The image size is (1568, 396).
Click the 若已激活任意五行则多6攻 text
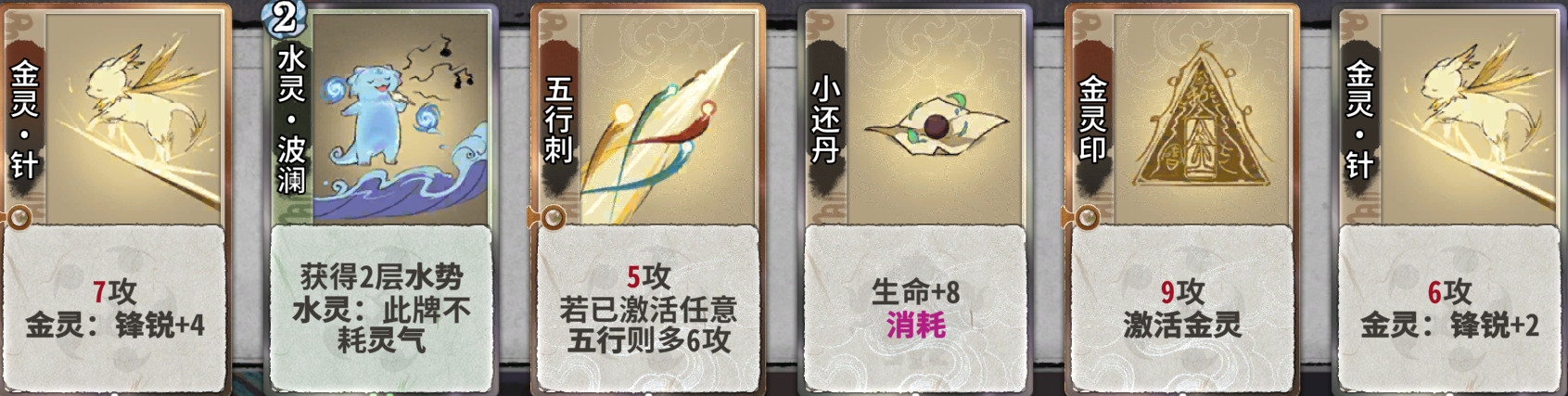[x=648, y=325]
